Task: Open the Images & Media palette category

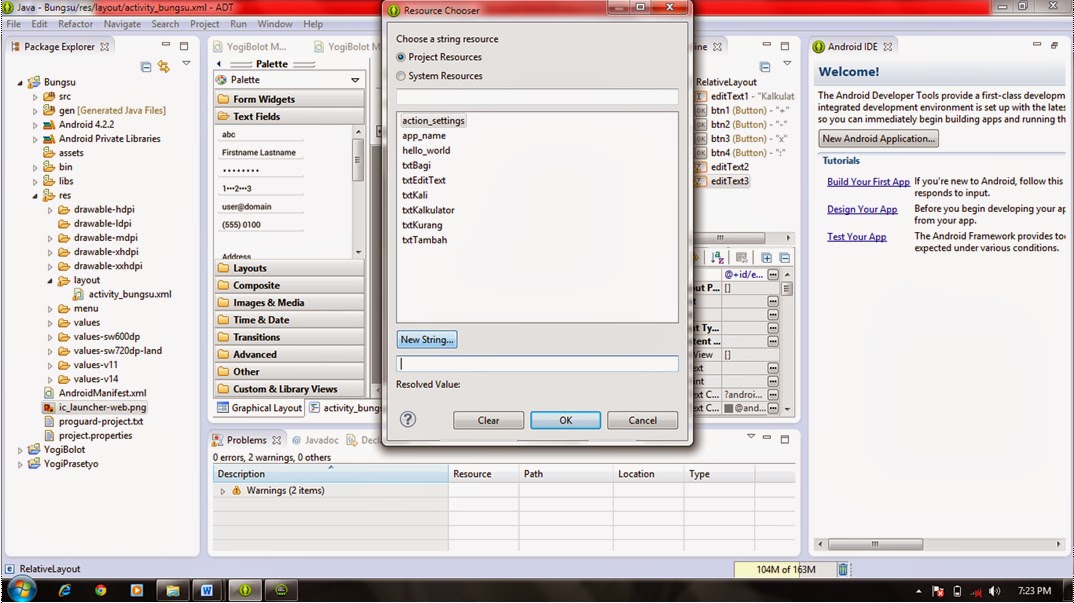Action: click(289, 302)
